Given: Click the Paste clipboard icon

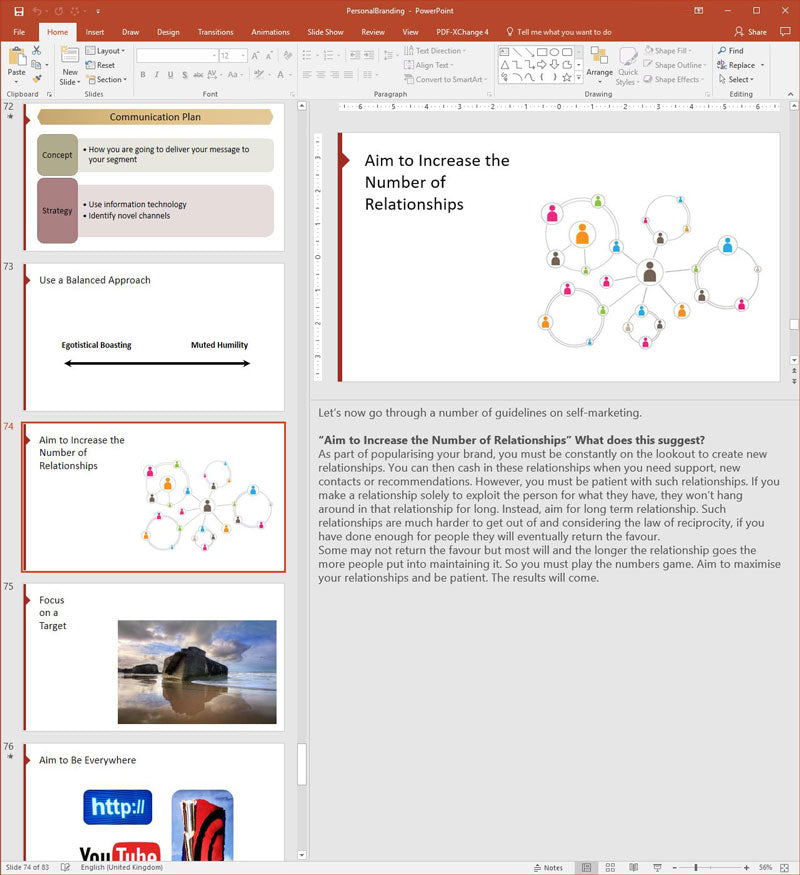Looking at the screenshot, I should (x=16, y=57).
